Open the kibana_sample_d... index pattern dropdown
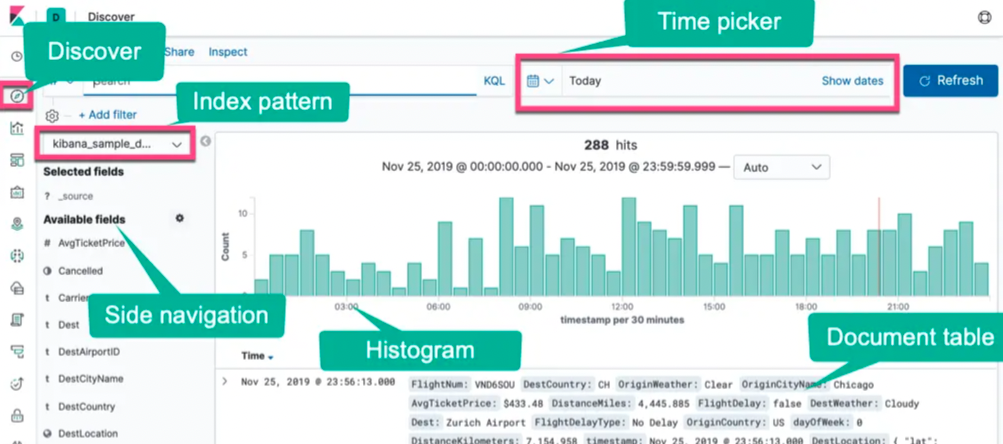 tap(115, 145)
